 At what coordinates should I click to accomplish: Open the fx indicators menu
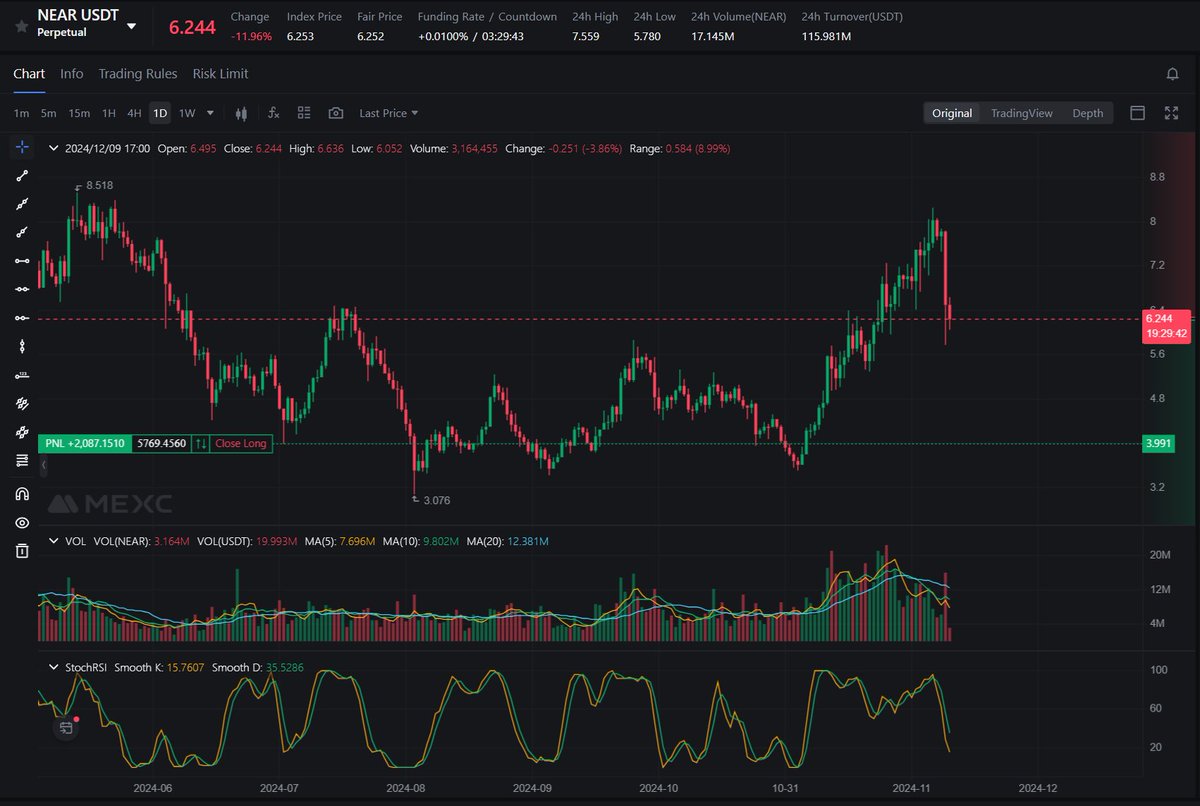(x=273, y=113)
